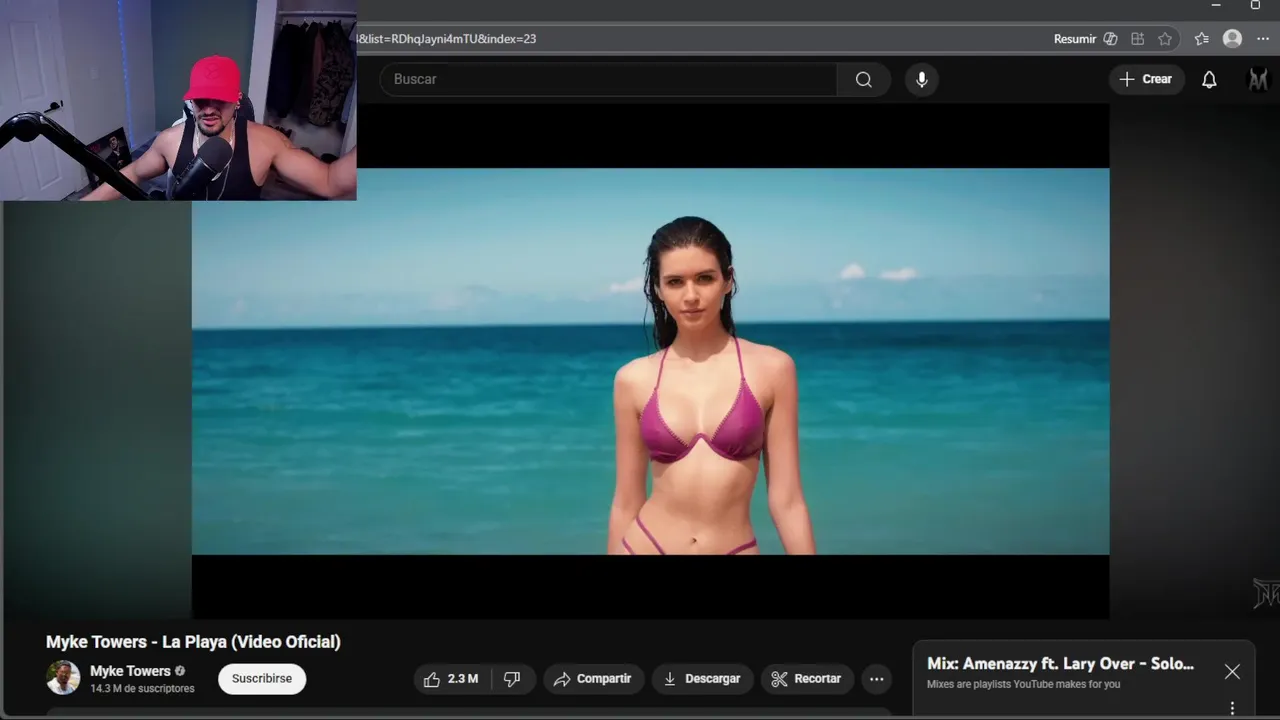The width and height of the screenshot is (1280, 720).
Task: Click the 14.3 M de suscriptores text
Action: tap(142, 689)
